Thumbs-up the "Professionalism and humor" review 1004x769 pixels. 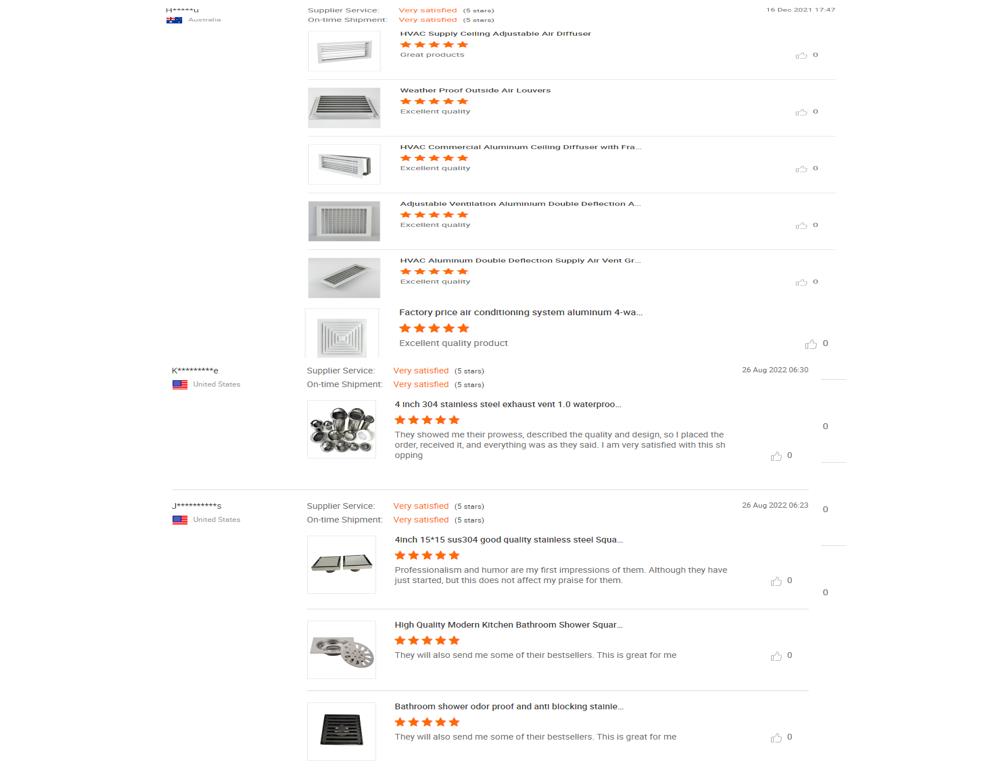click(776, 582)
